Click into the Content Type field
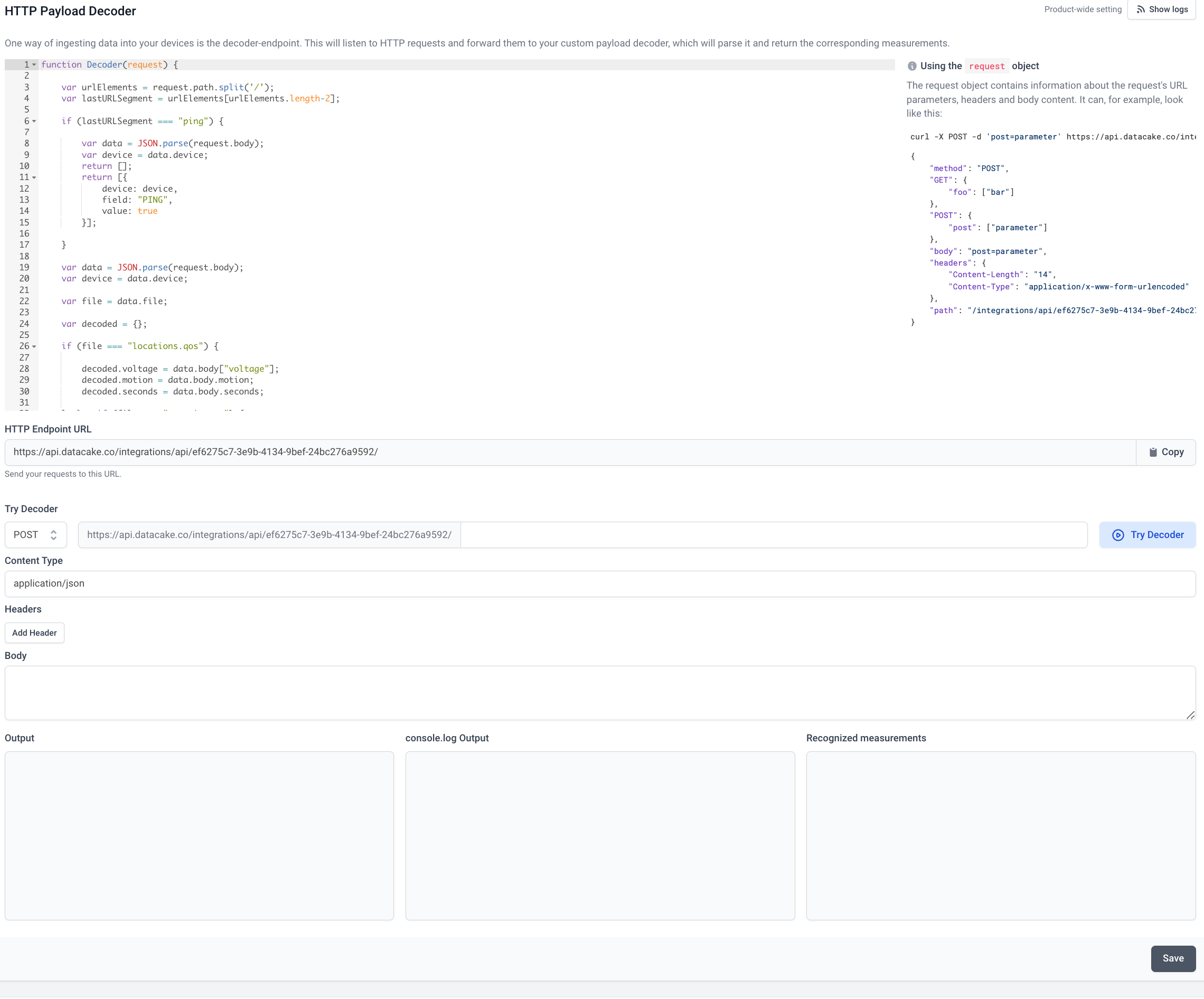Image resolution: width=1204 pixels, height=999 pixels. pyautogui.click(x=599, y=583)
